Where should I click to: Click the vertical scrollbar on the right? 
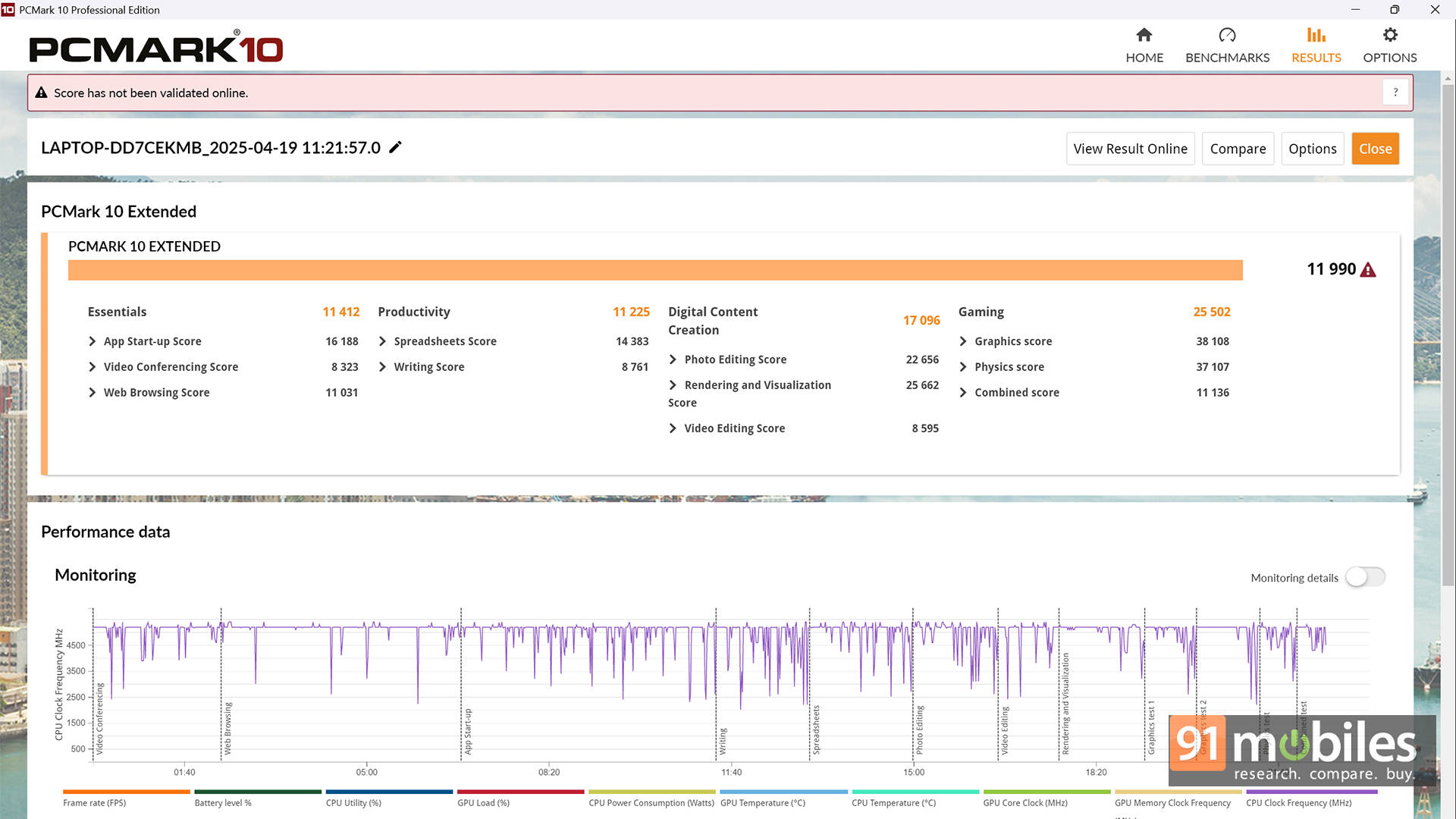tap(1448, 334)
